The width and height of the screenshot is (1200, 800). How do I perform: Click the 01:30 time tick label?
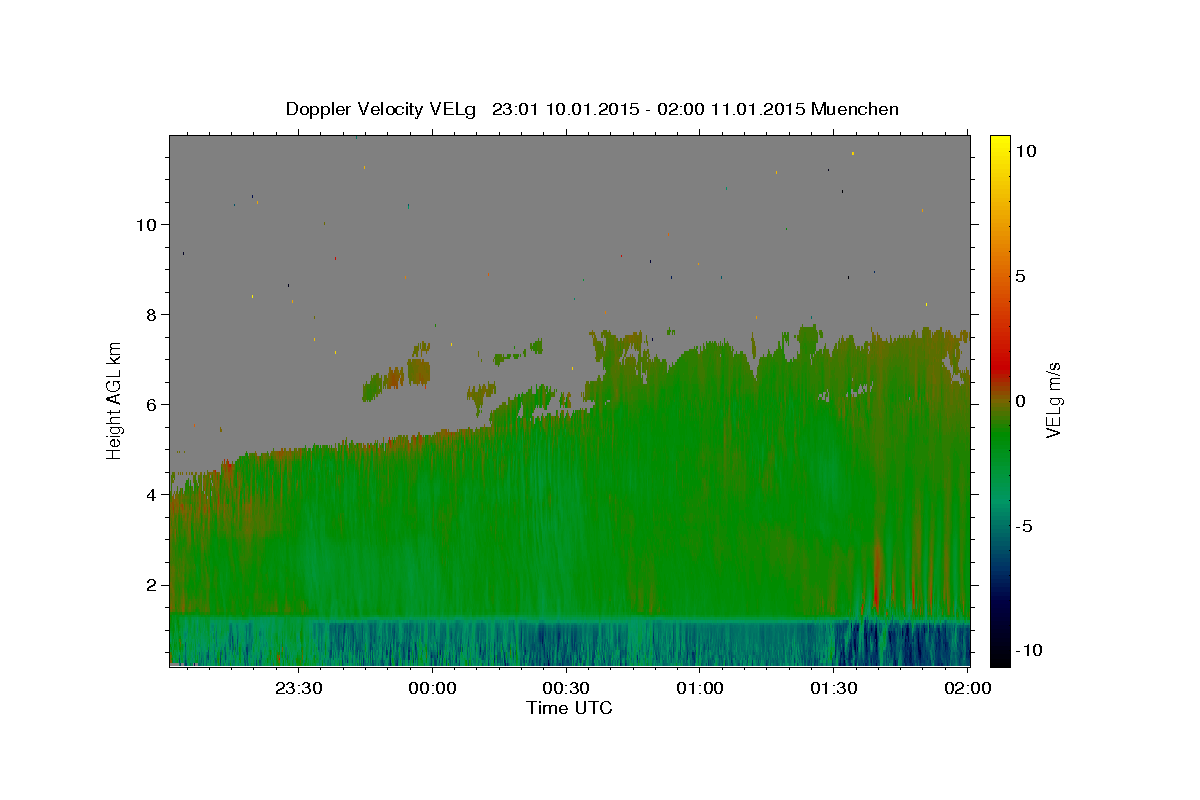(834, 688)
